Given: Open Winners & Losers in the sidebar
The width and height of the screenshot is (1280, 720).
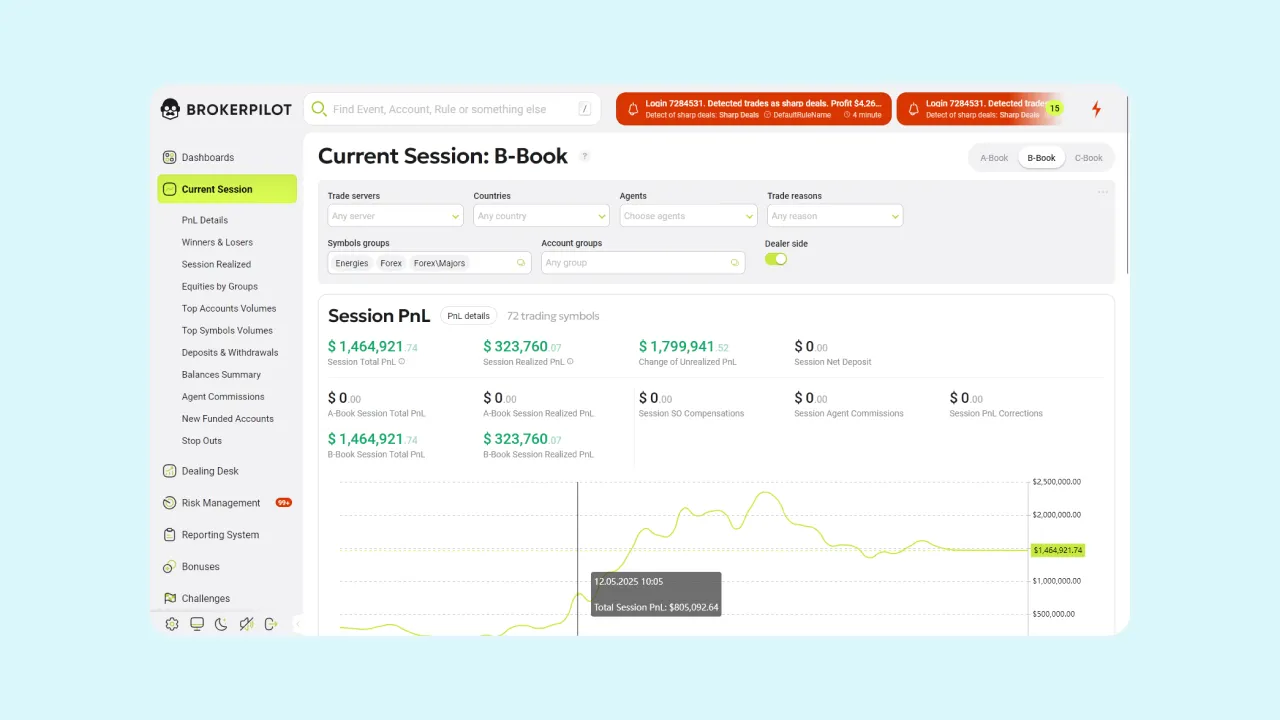Looking at the screenshot, I should coord(217,242).
